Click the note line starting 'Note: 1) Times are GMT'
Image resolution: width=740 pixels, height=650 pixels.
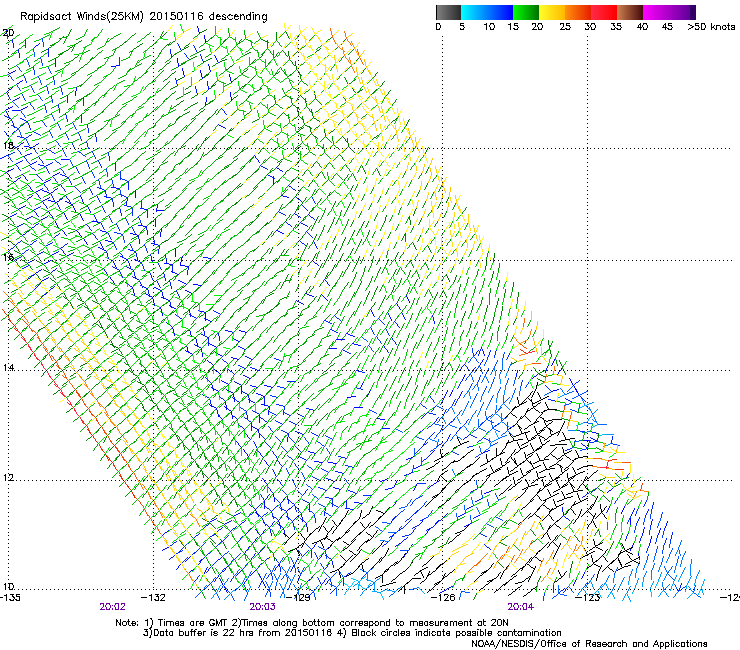click(312, 623)
